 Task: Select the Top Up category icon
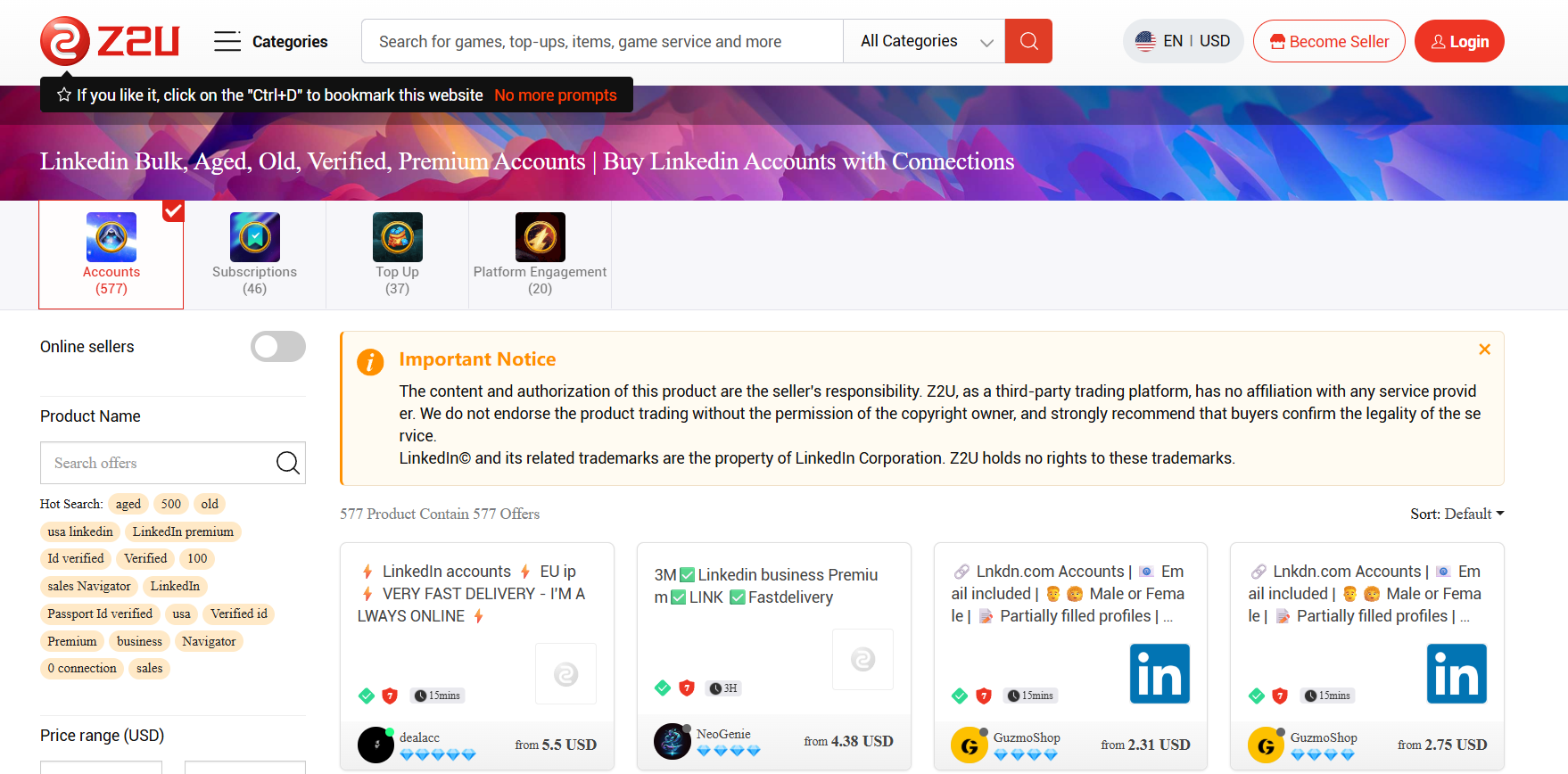click(397, 237)
